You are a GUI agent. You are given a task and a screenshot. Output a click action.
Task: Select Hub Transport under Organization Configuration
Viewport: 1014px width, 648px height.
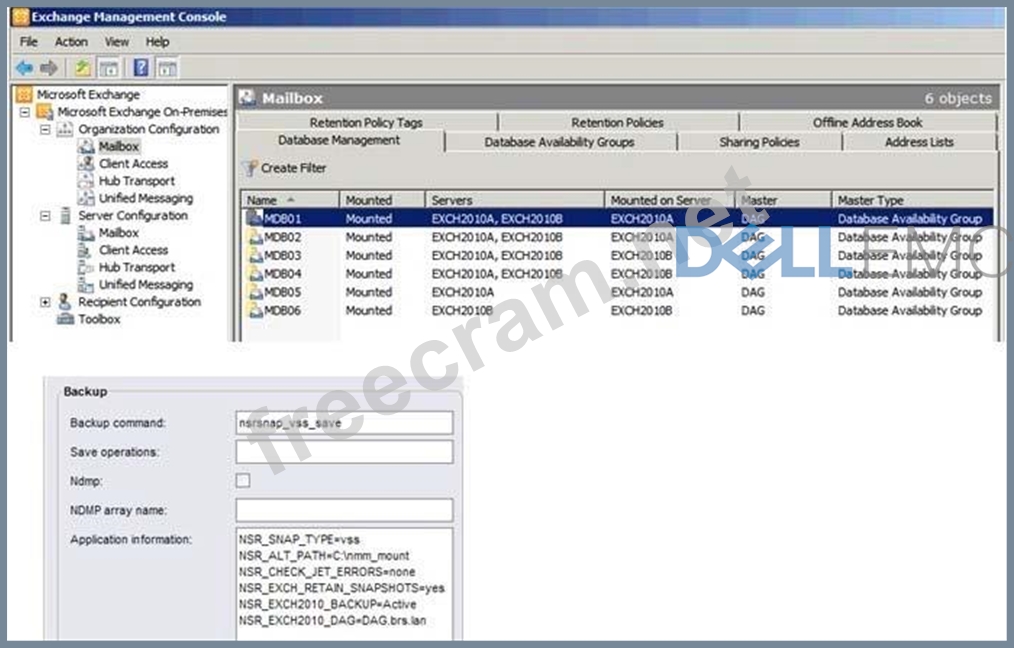[x=136, y=181]
